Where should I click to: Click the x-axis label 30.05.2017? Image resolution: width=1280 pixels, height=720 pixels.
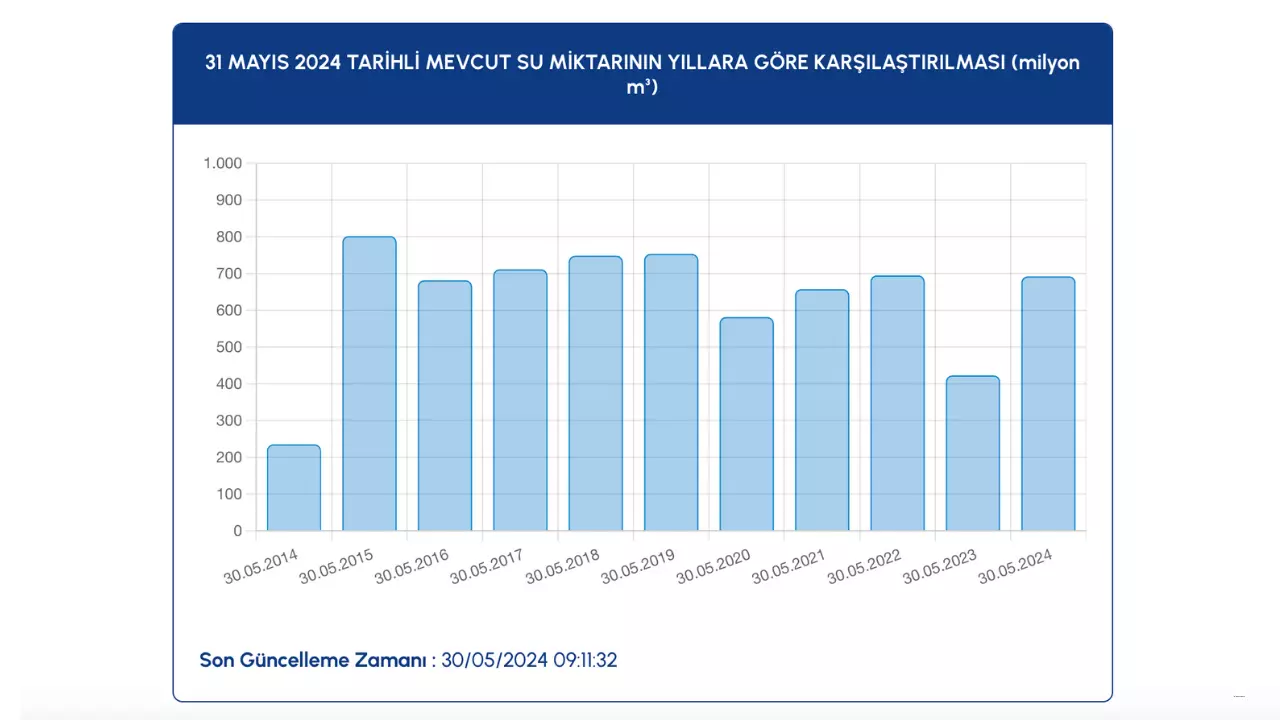click(x=488, y=565)
